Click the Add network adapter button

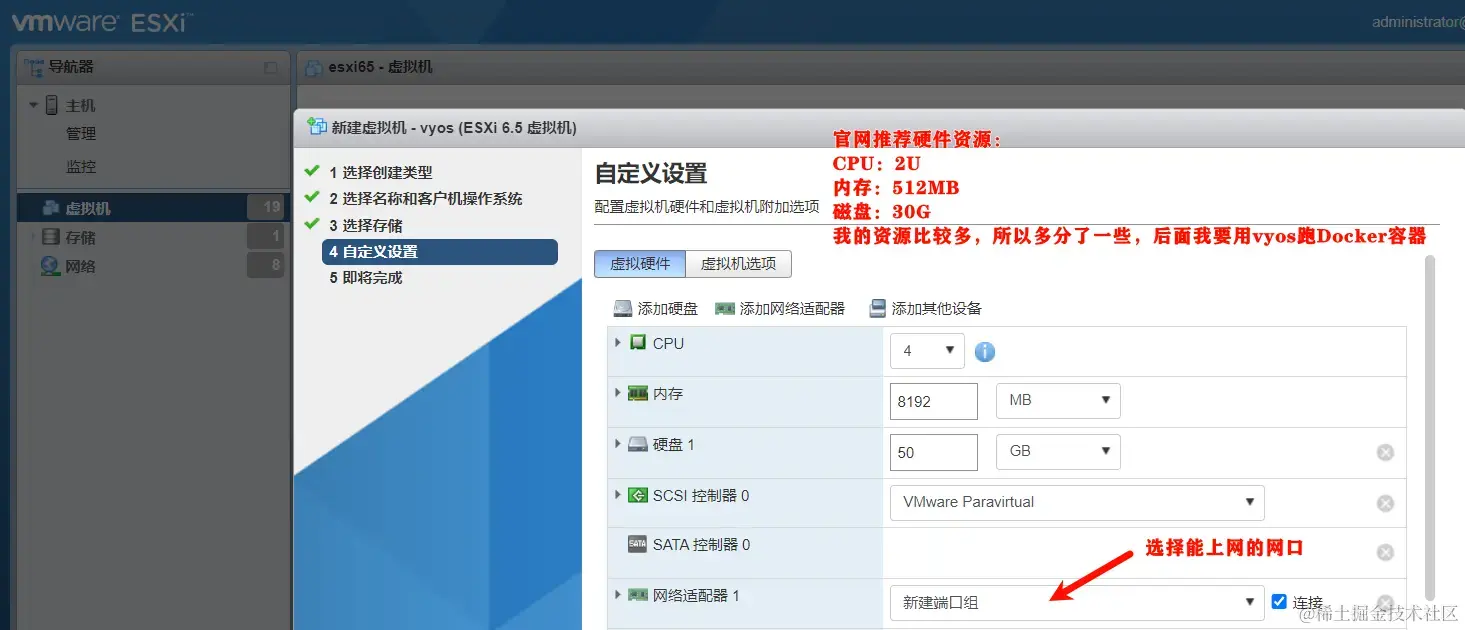(780, 308)
